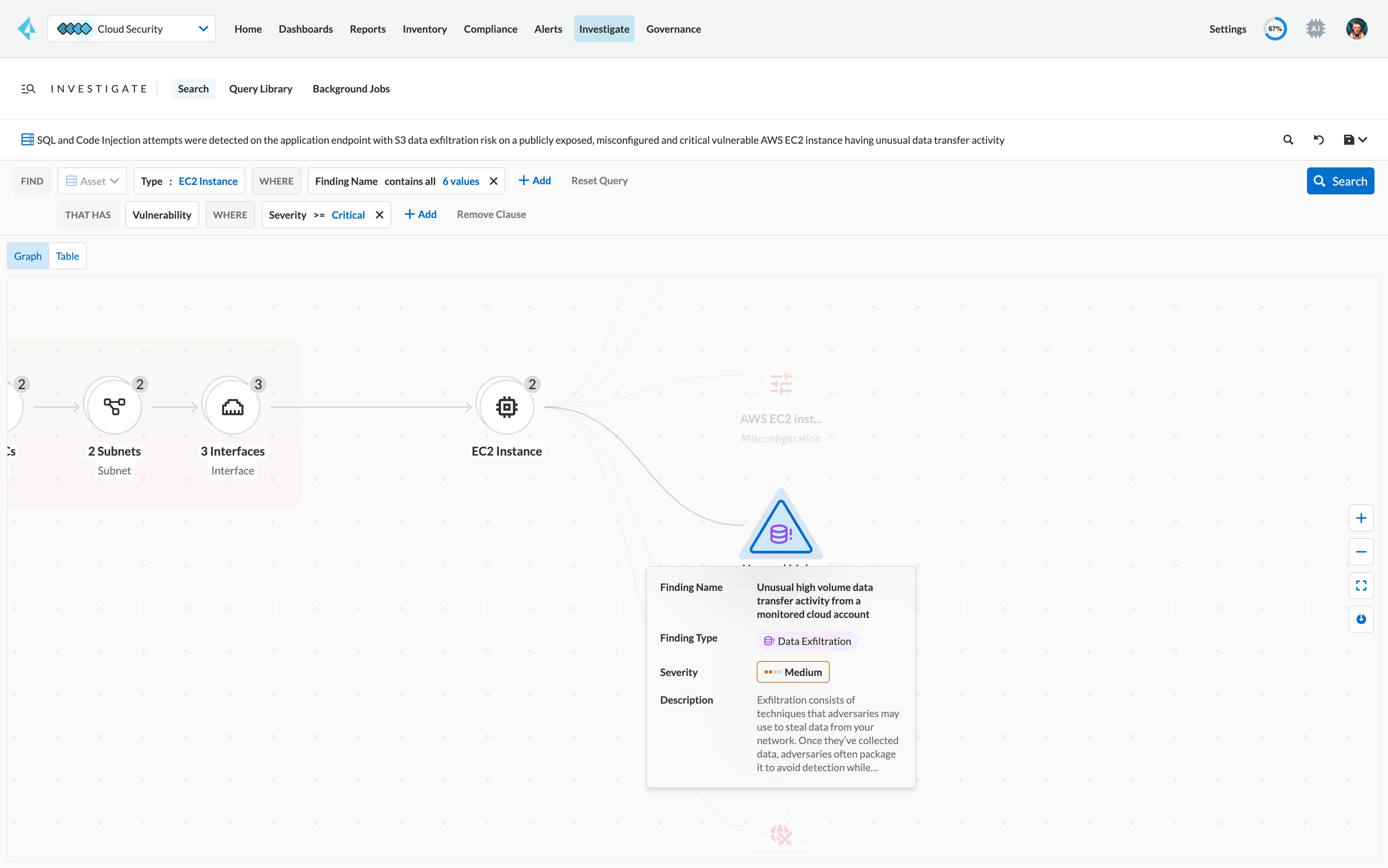Open the save query dropdown arrow
Screen dimensions: 1388x868
tap(1362, 139)
